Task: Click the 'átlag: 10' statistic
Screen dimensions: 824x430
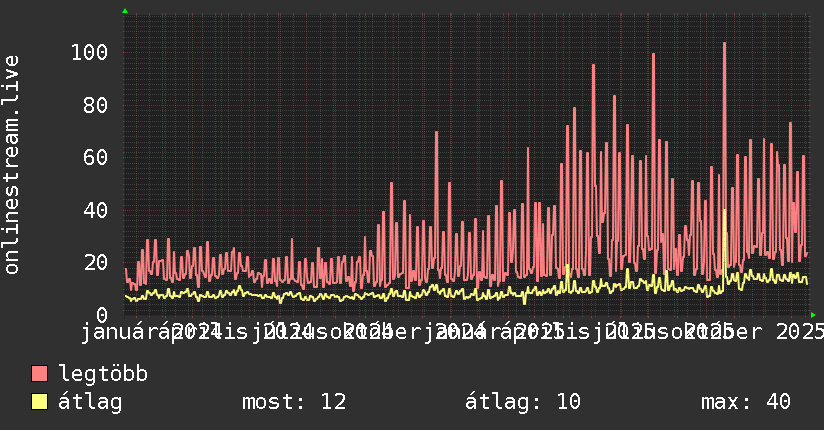Action: [x=523, y=402]
